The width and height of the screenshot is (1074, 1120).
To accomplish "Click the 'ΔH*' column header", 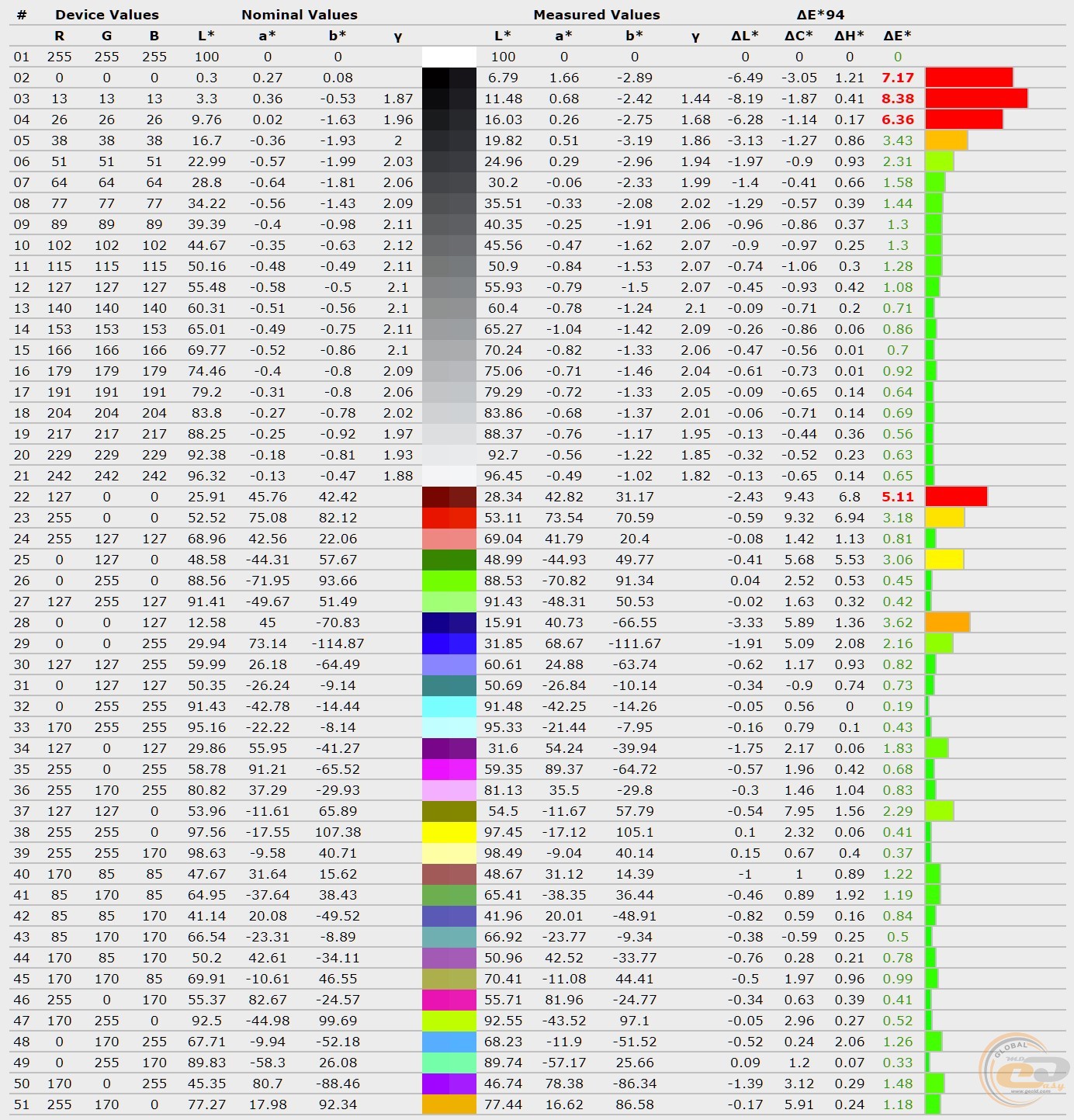I will point(850,36).
